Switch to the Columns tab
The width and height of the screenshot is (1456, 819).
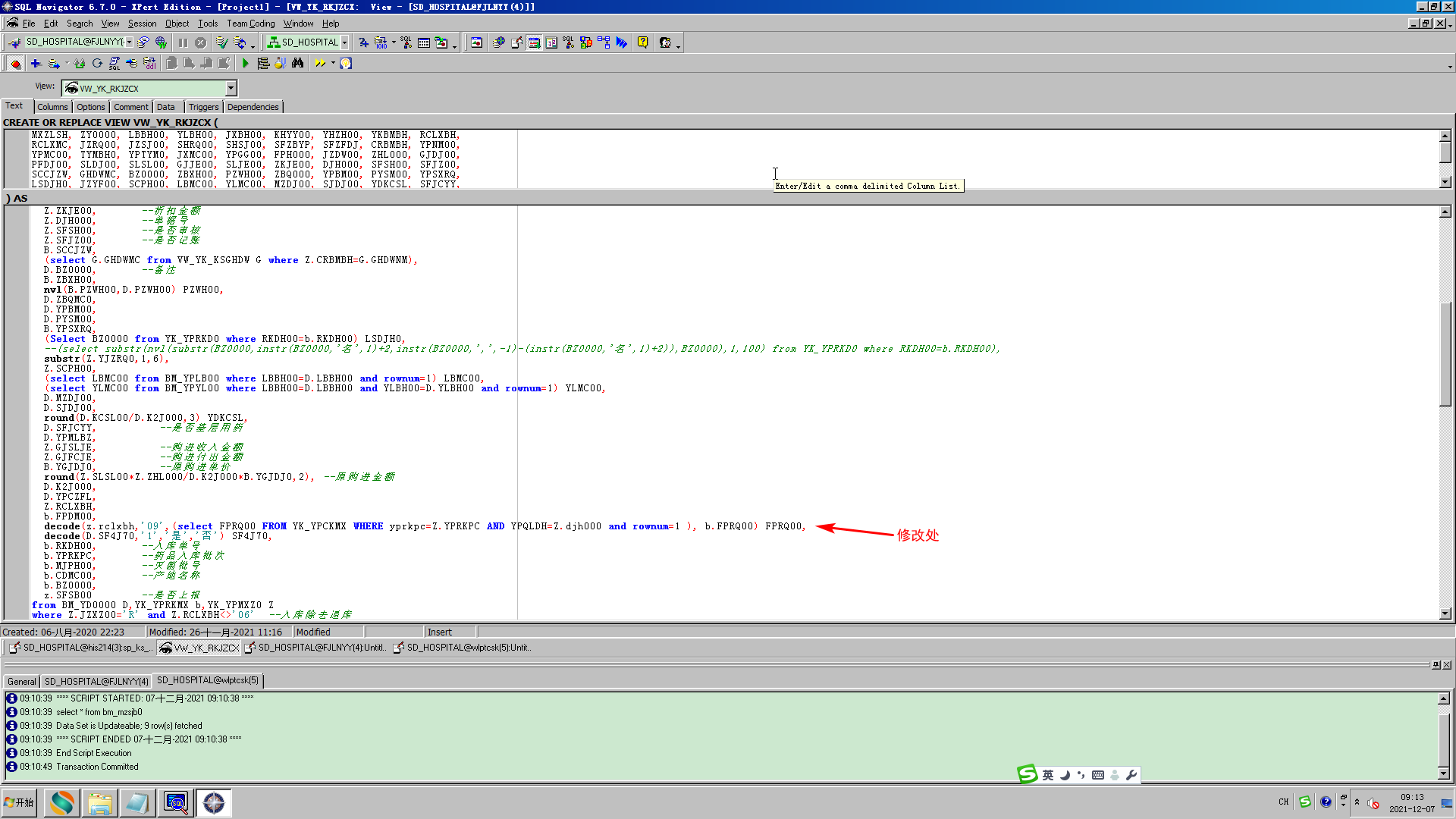pos(52,107)
